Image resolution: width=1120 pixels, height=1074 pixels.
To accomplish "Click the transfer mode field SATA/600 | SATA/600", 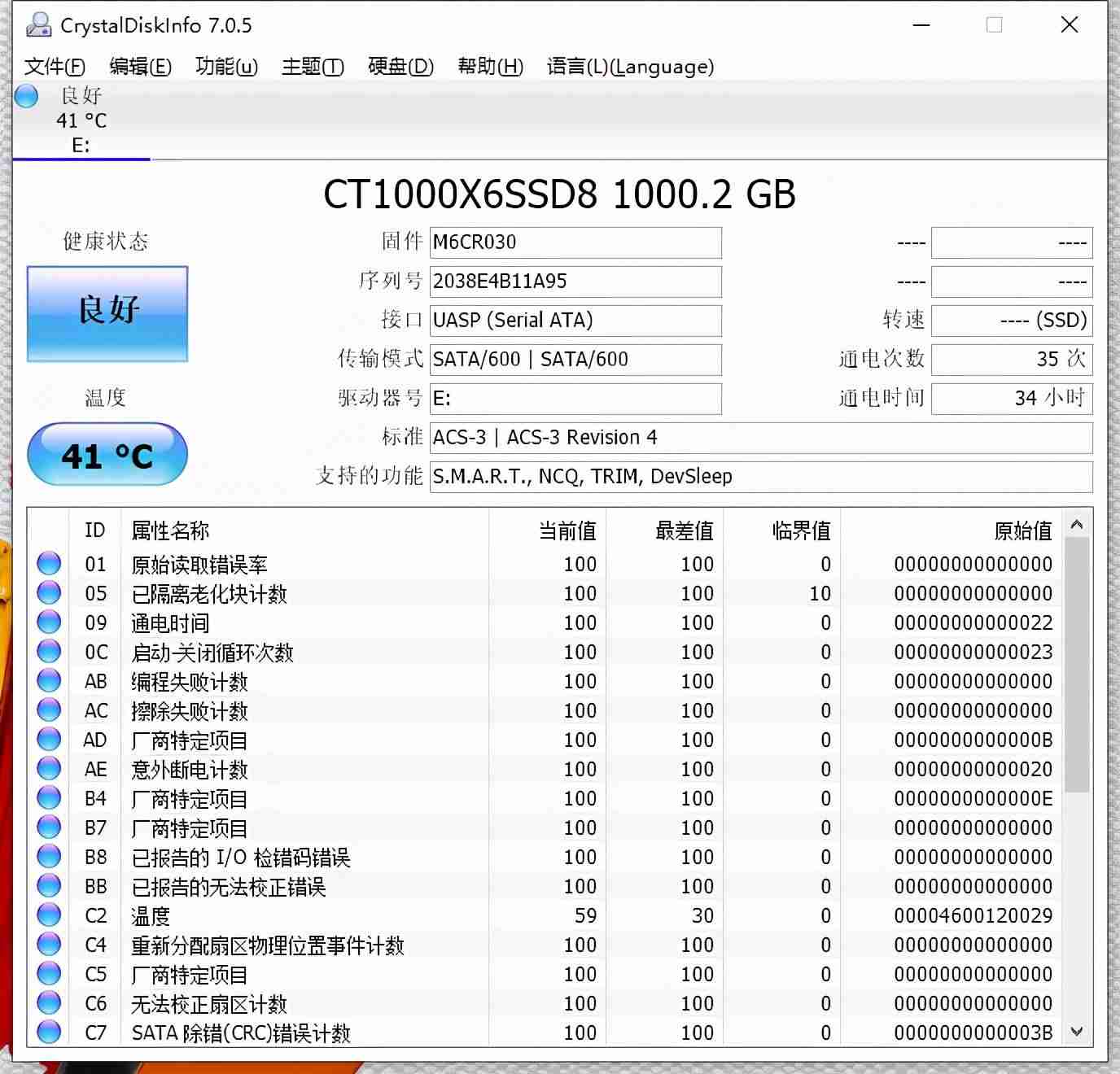I will 575,360.
